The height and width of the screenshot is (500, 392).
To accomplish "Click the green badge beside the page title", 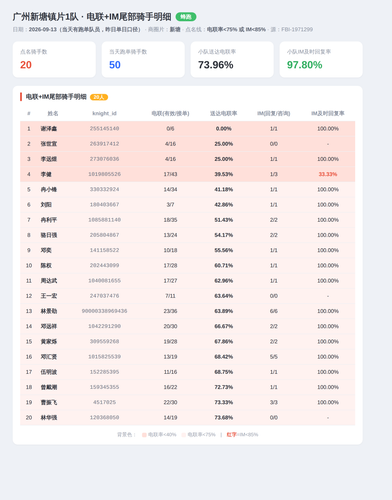I will 186,17.
